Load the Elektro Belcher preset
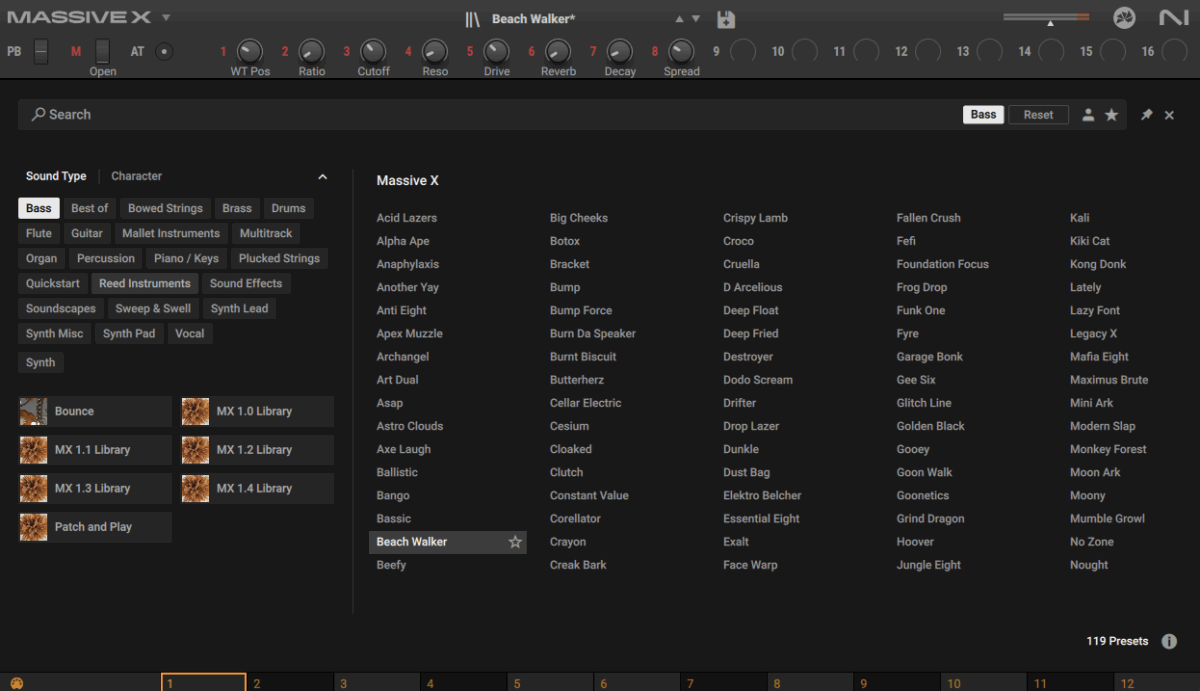 (x=762, y=496)
